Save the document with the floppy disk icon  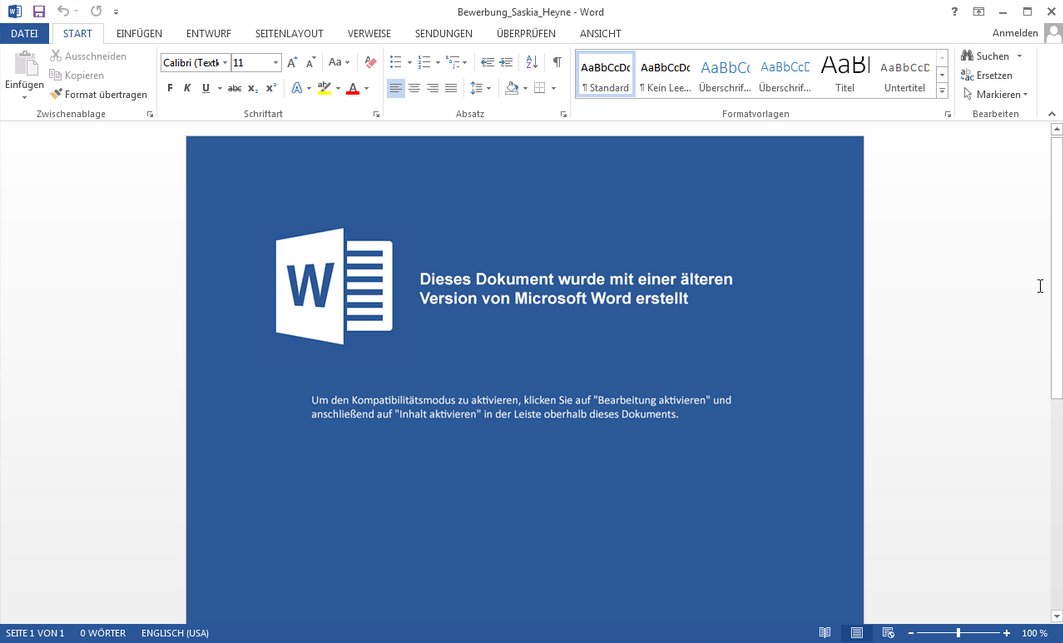[39, 12]
